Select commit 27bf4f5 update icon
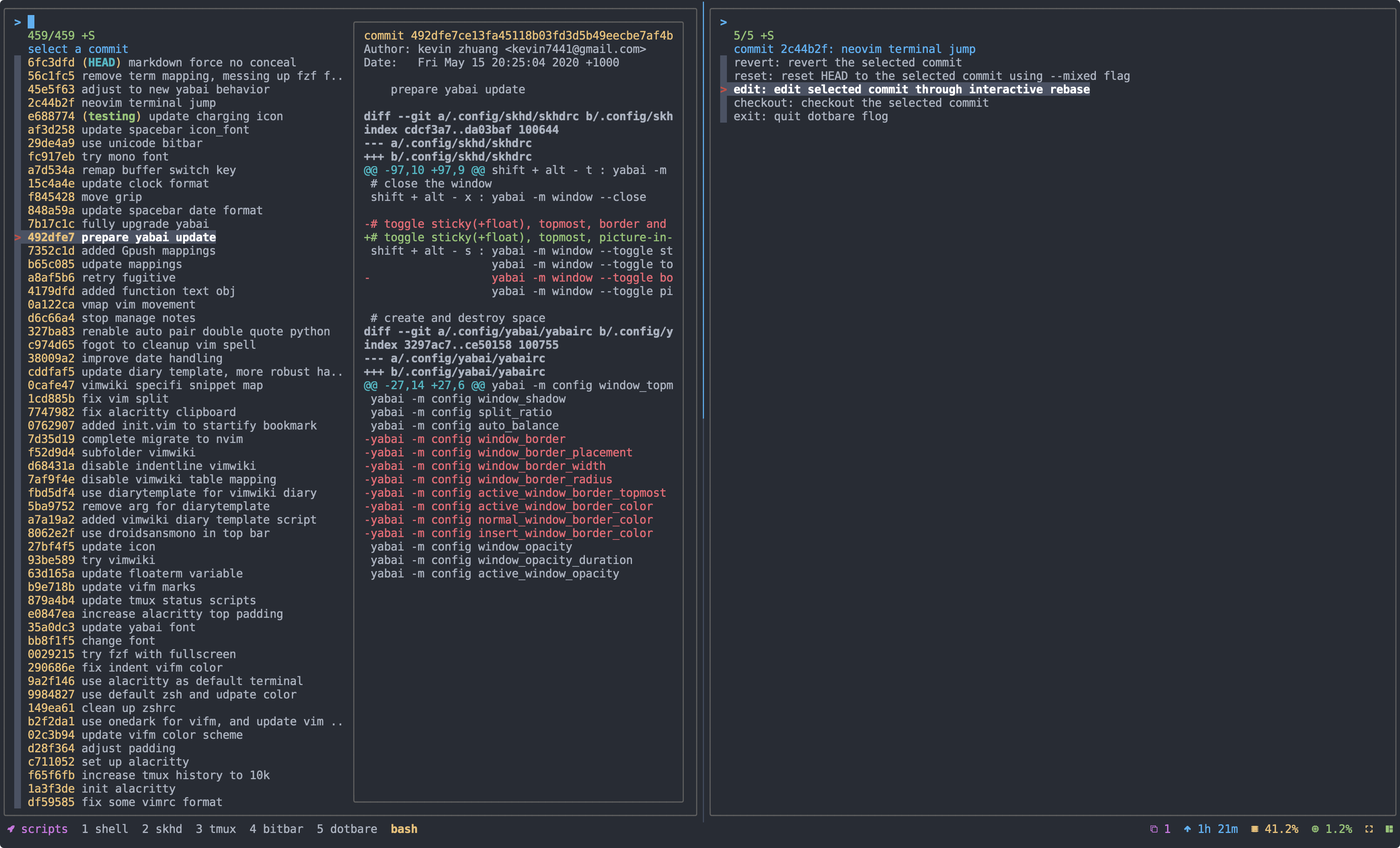Screen dimensions: 1400x848 pos(91,547)
